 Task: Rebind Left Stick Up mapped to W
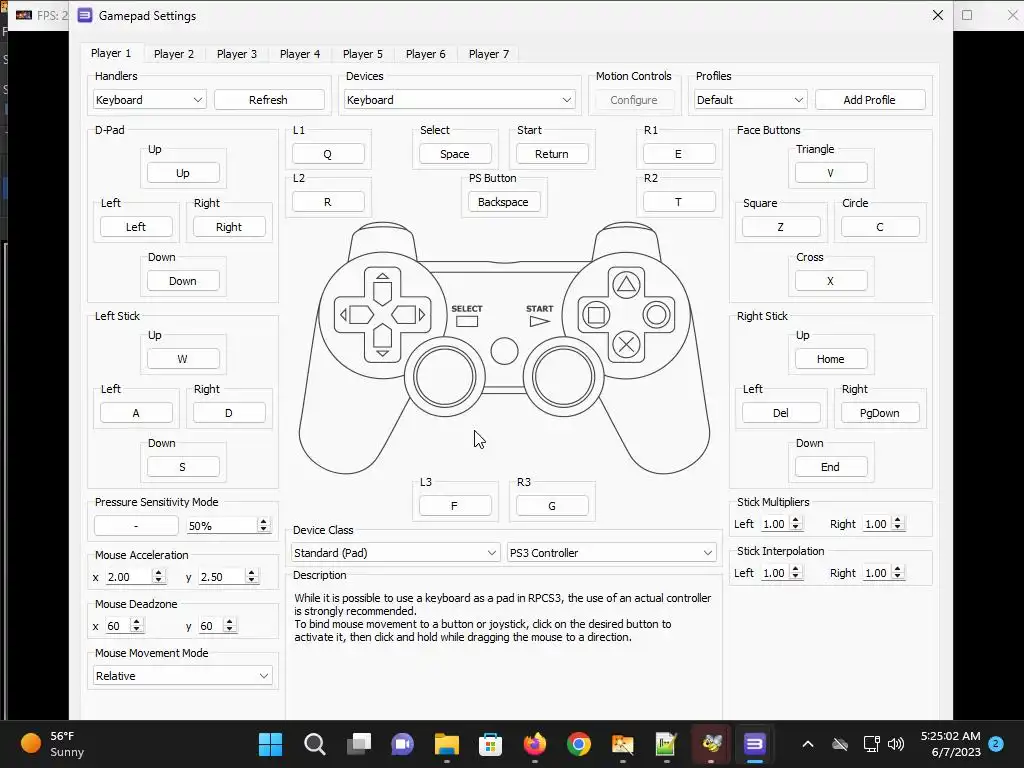[183, 359]
